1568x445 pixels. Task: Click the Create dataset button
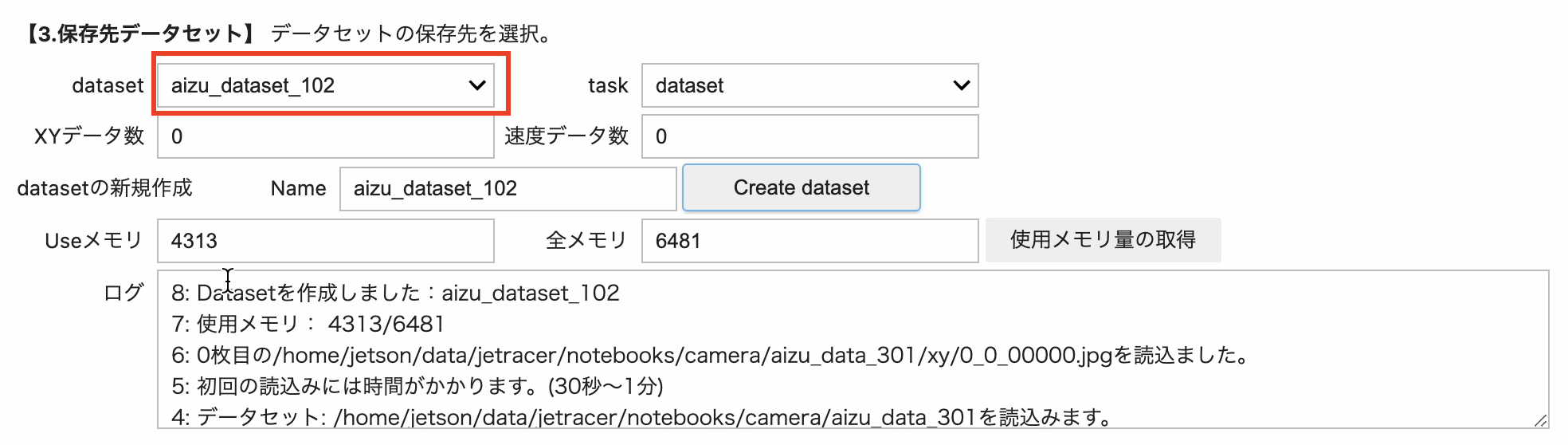(802, 187)
